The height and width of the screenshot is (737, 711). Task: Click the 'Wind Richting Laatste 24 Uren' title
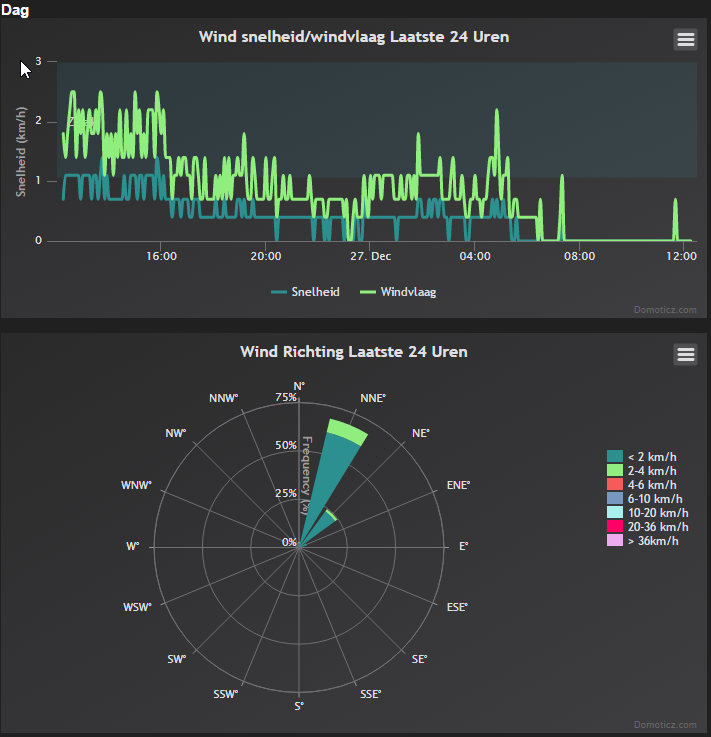coord(354,352)
